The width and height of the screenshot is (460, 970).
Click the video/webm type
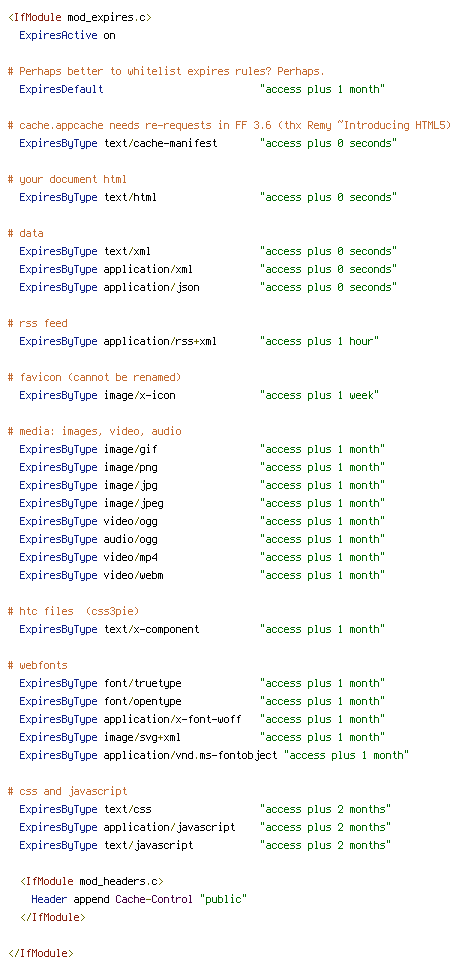[134, 575]
